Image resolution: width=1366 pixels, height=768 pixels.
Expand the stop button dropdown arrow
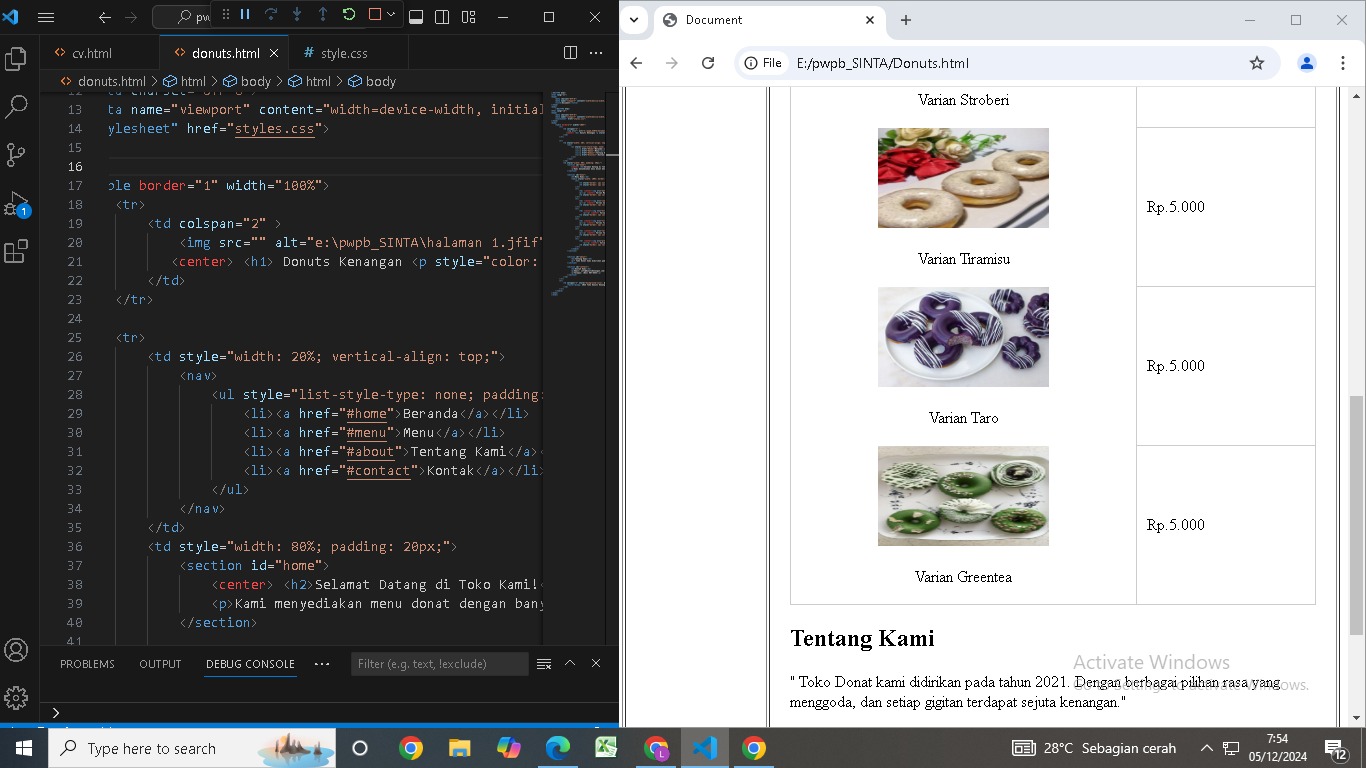click(391, 14)
